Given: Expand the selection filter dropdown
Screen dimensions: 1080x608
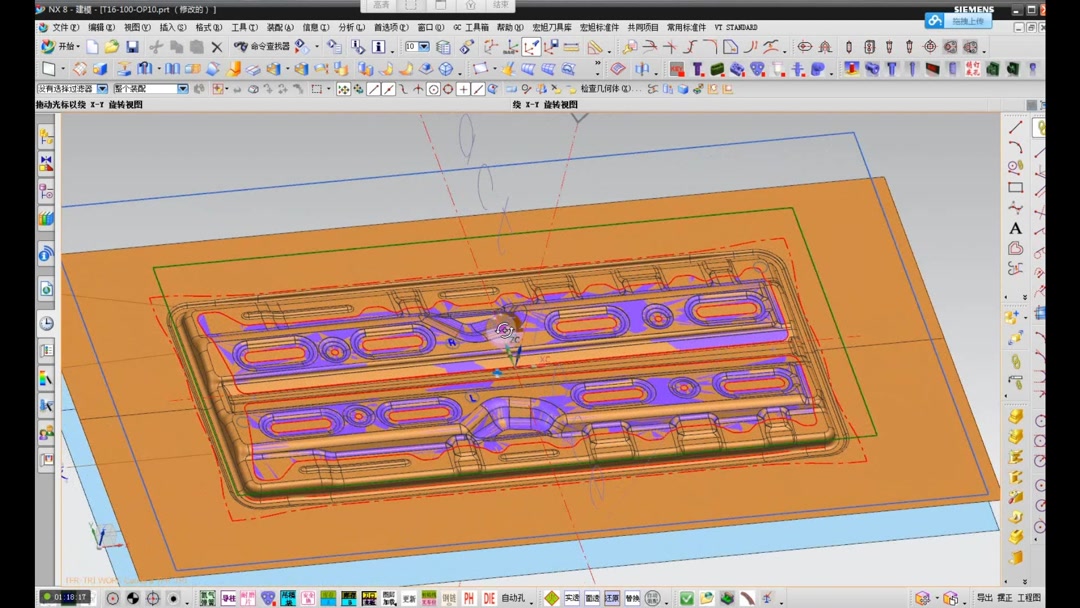Looking at the screenshot, I should point(102,89).
